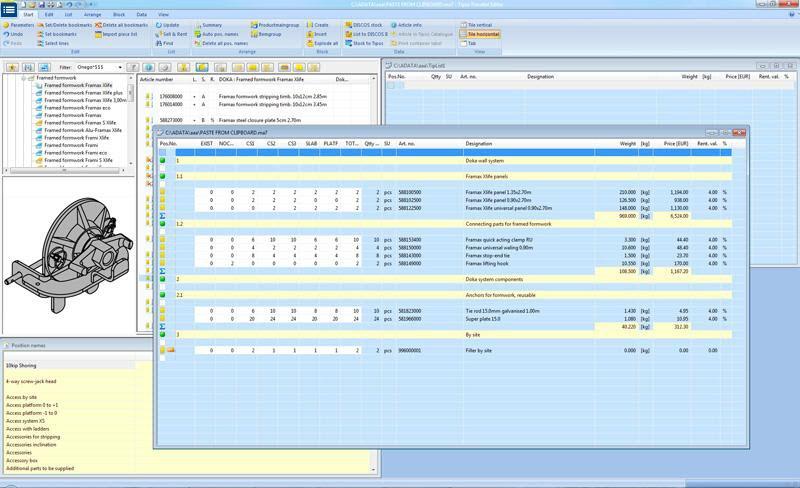Open the View ribbon tab
Viewport: 800px width, 488px height.
[163, 15]
